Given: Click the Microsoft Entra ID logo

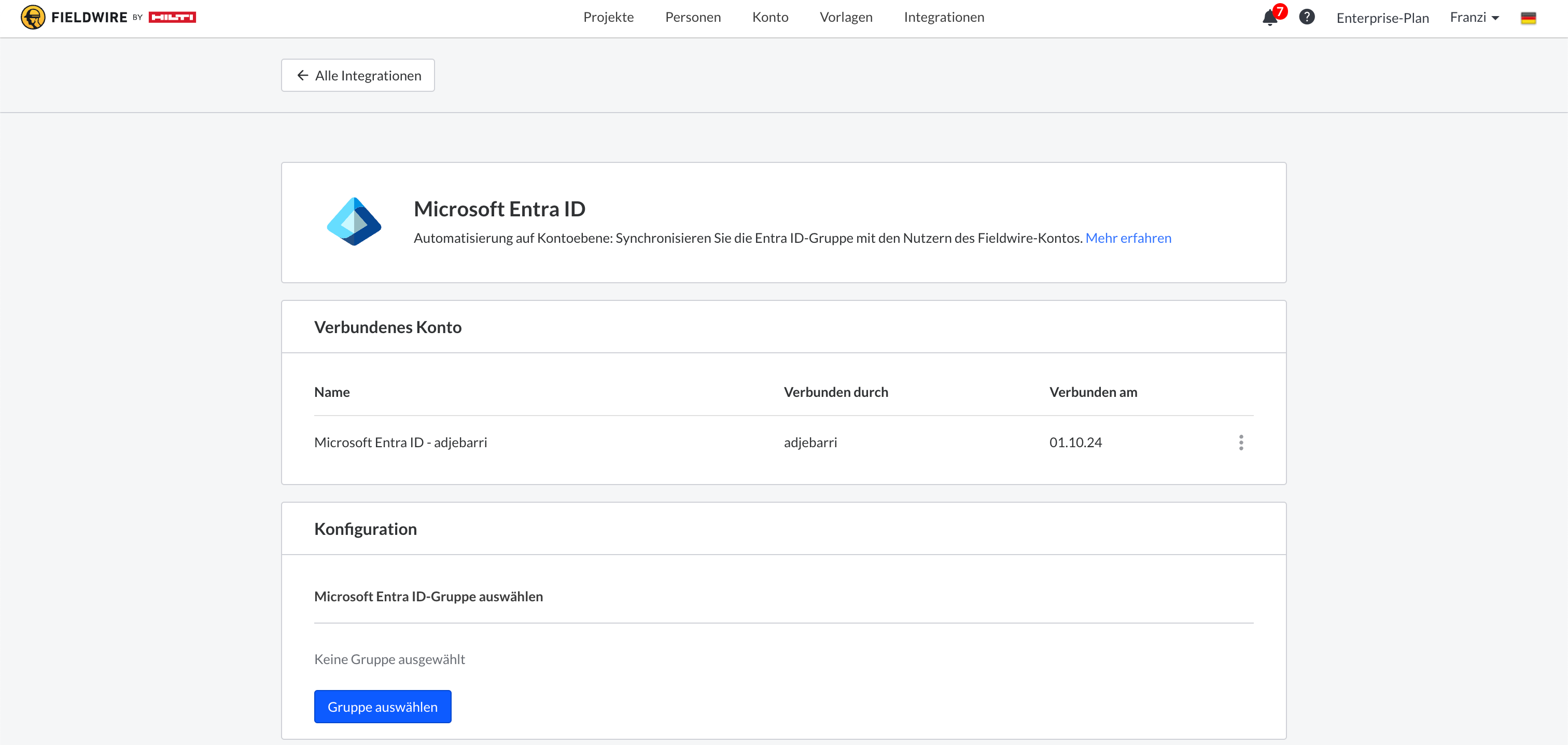Looking at the screenshot, I should (354, 222).
